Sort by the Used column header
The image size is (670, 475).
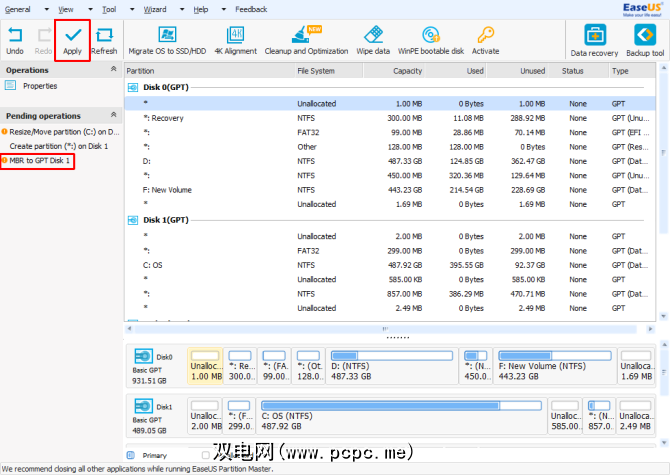pyautogui.click(x=455, y=71)
